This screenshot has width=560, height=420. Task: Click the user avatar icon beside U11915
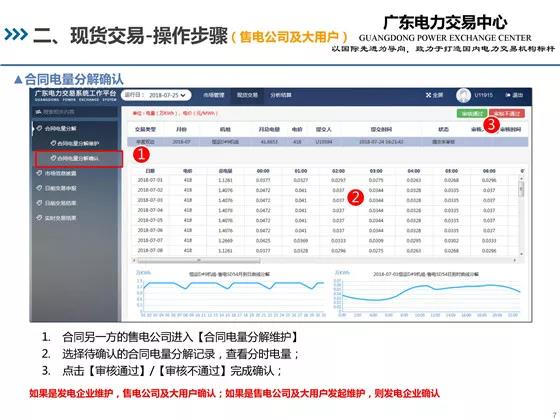[x=463, y=95]
